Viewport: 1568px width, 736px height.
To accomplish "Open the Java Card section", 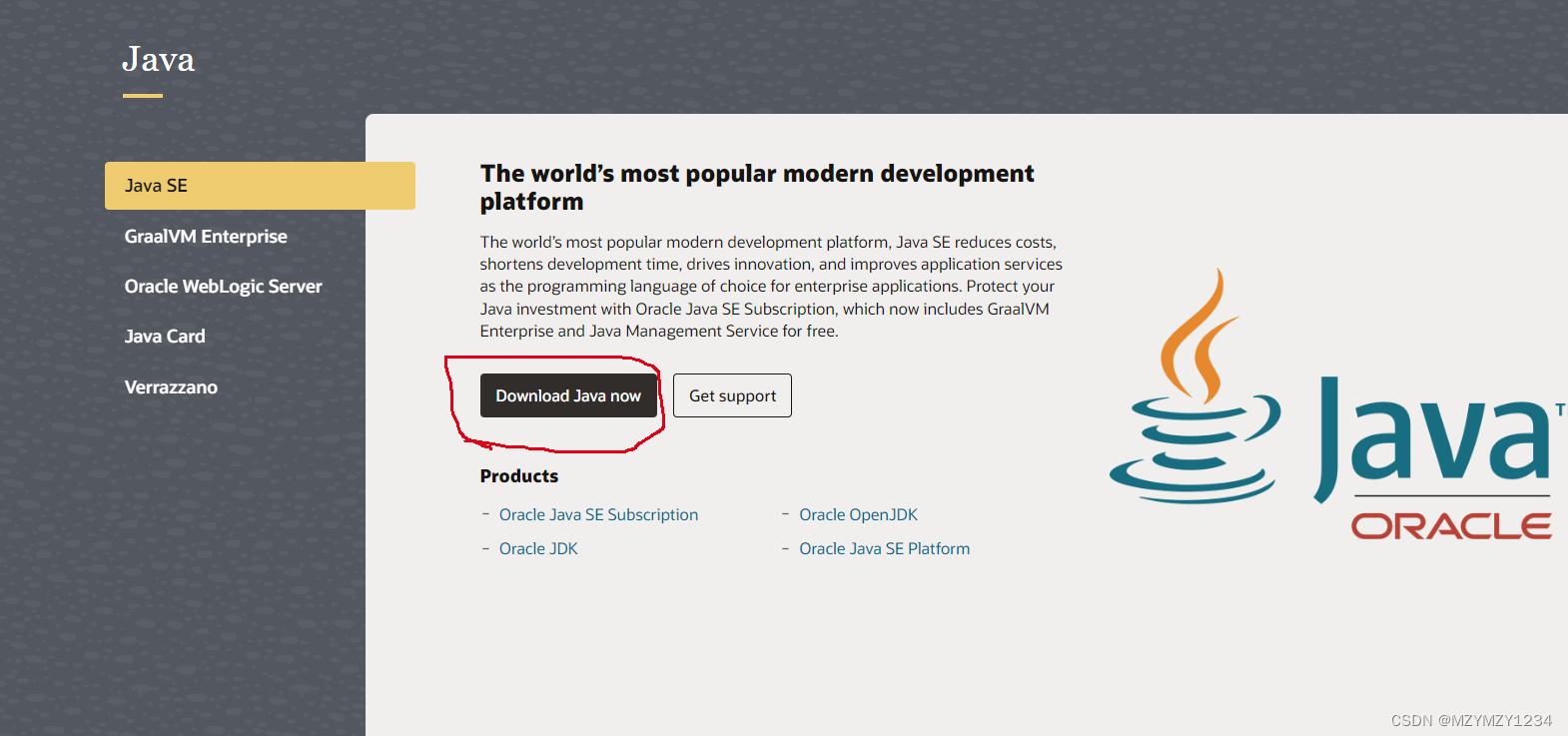I will click(x=165, y=337).
